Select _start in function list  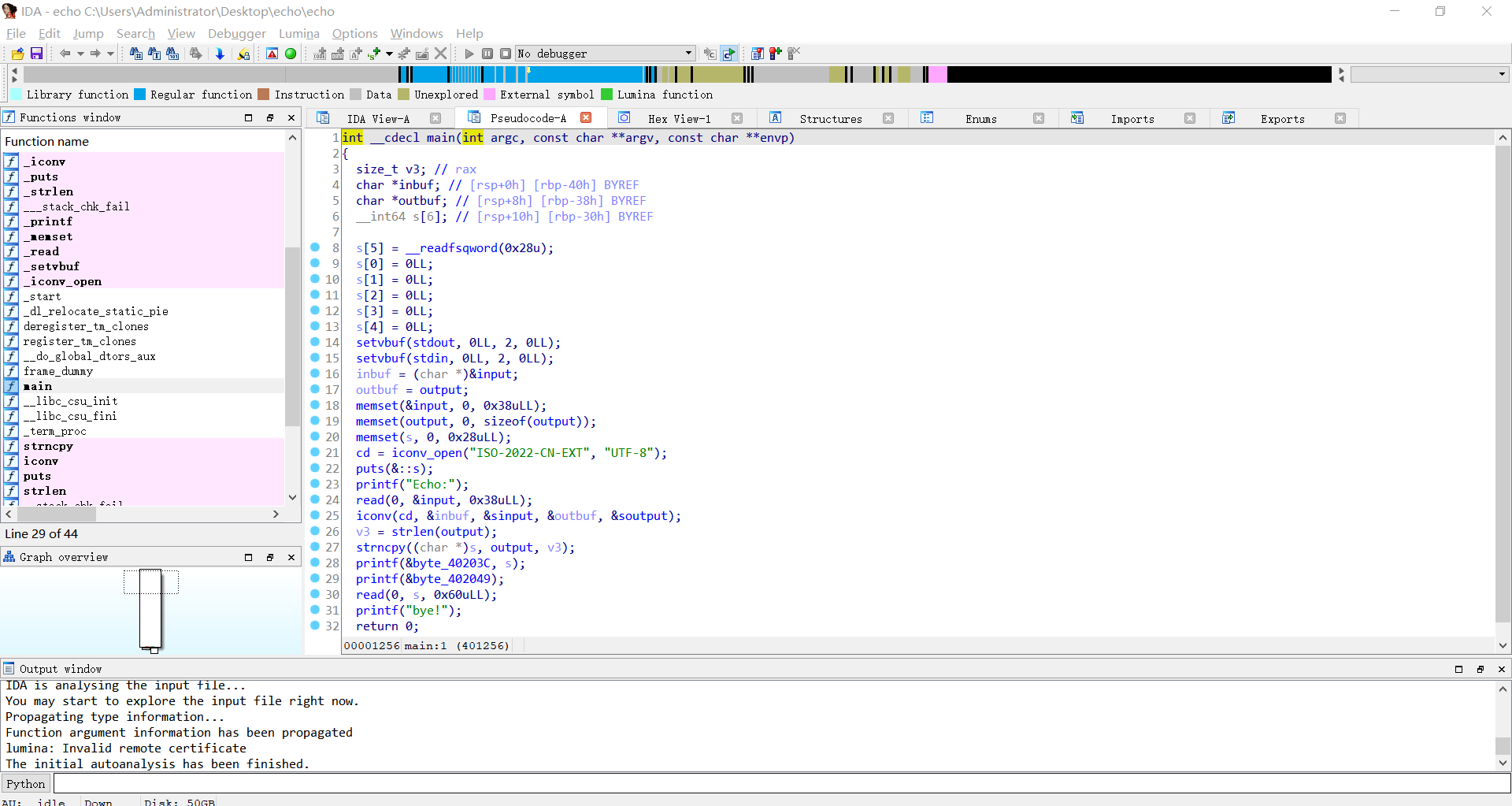(x=143, y=296)
